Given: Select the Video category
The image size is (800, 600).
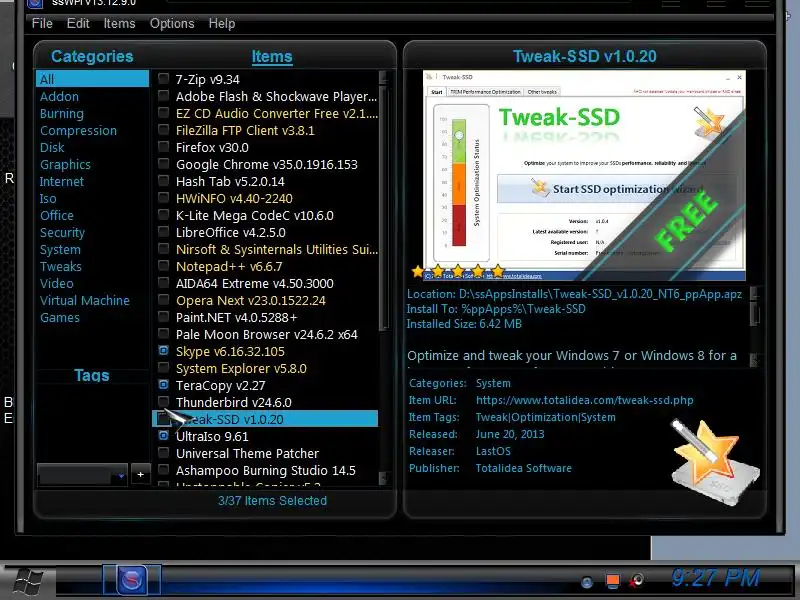Looking at the screenshot, I should [x=57, y=283].
